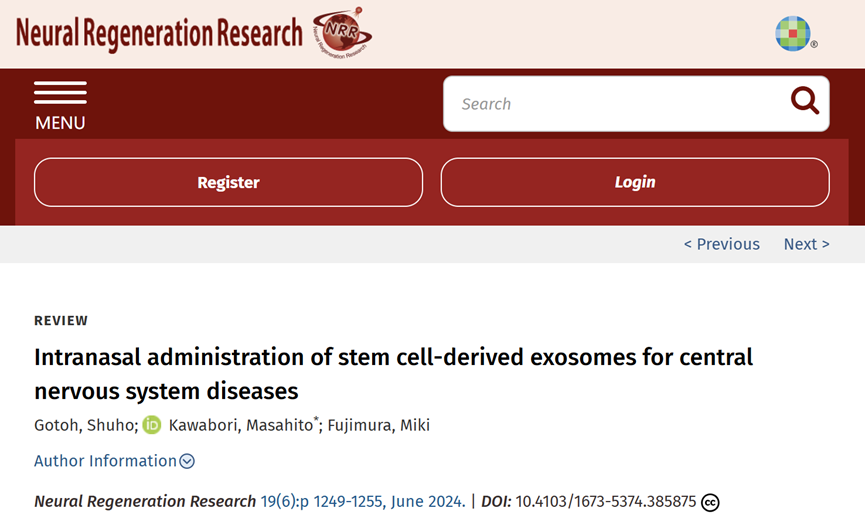The height and width of the screenshot is (525, 865).
Task: Go to the Next article
Action: pyautogui.click(x=806, y=244)
